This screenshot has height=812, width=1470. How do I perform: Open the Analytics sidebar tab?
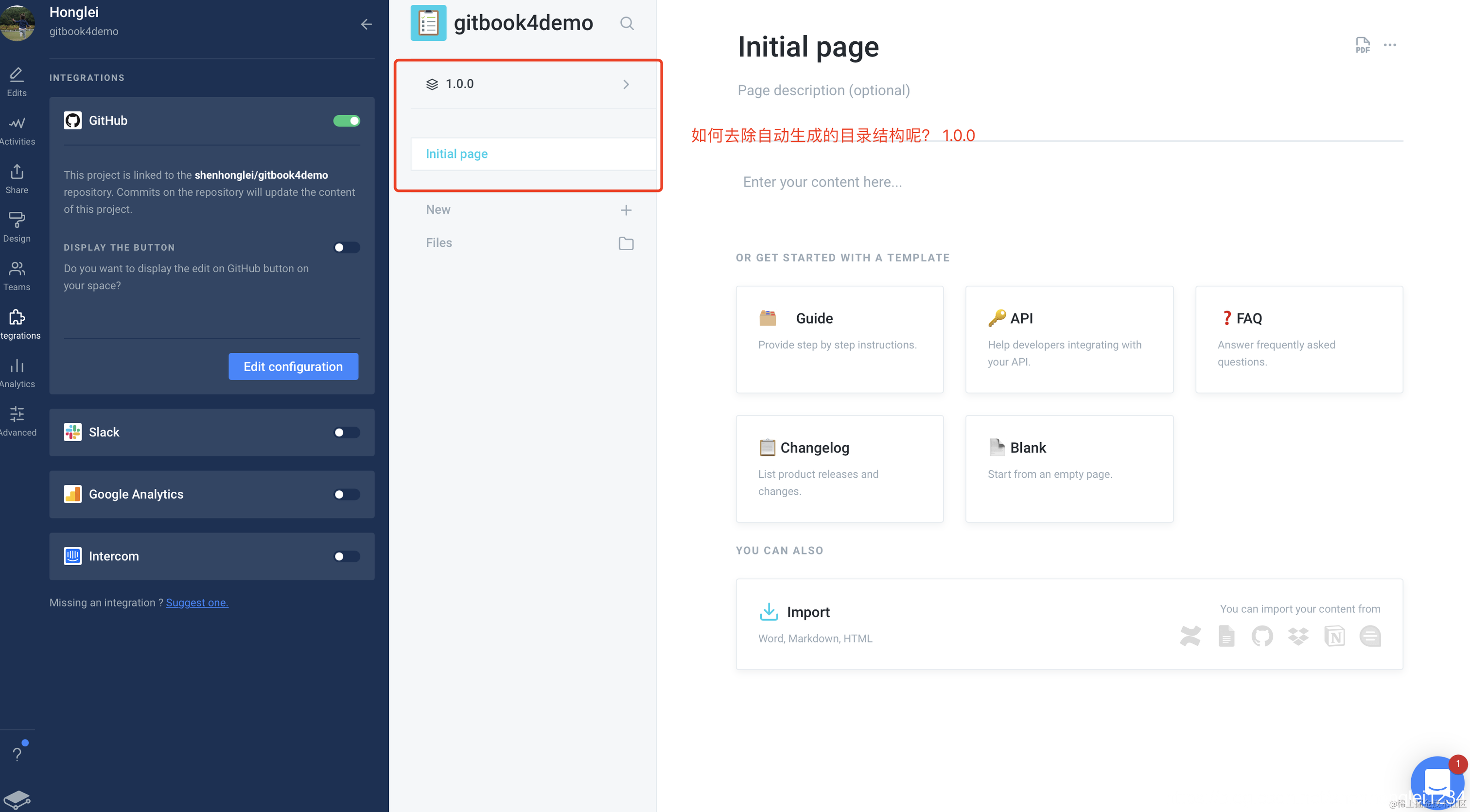point(17,373)
